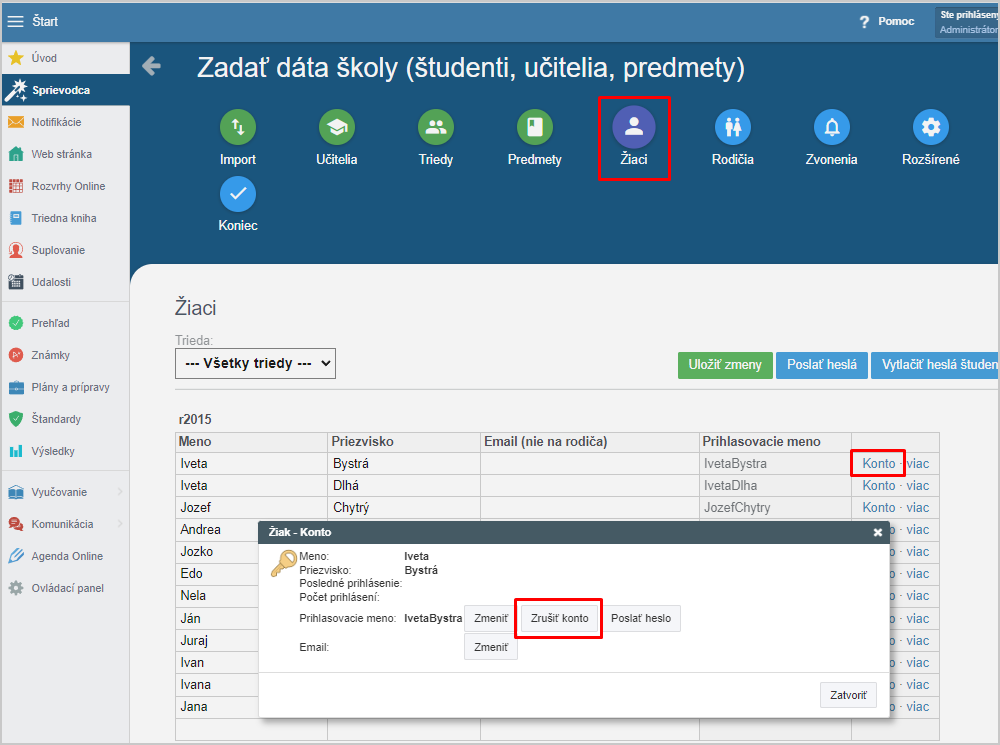Click the Zatvoriť button in dialog

pos(848,695)
